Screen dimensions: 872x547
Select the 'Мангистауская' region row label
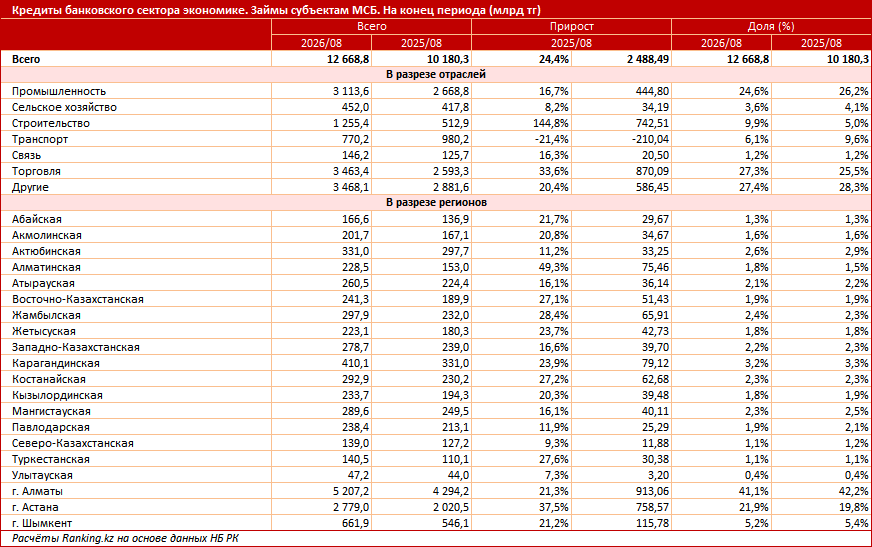tap(51, 411)
